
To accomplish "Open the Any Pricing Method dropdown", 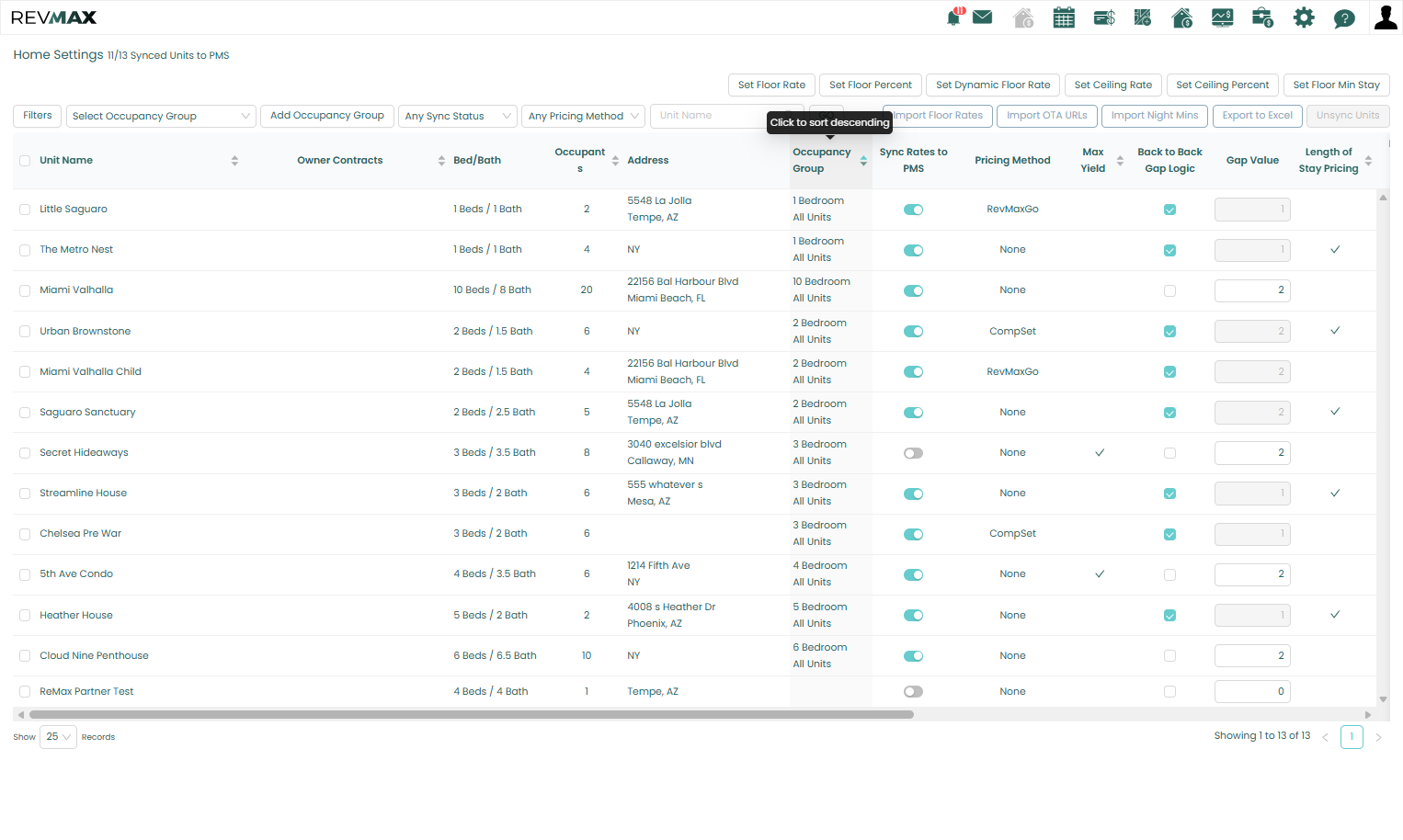I will pyautogui.click(x=584, y=116).
